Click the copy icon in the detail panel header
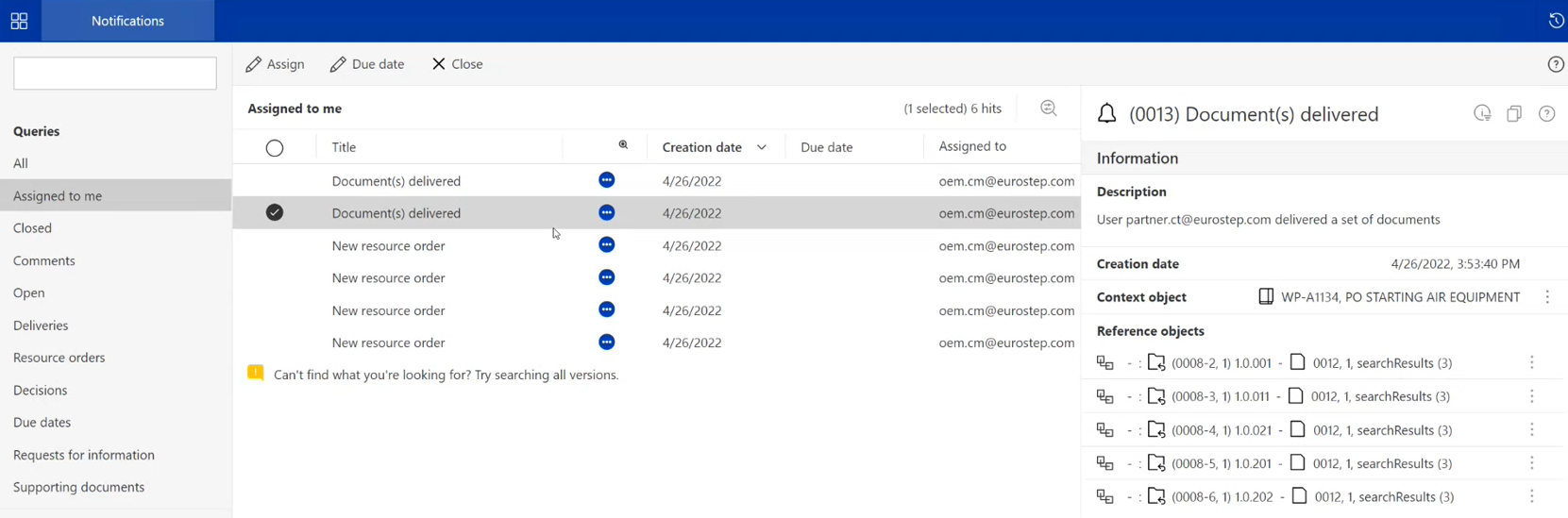1568x518 pixels. pyautogui.click(x=1514, y=114)
